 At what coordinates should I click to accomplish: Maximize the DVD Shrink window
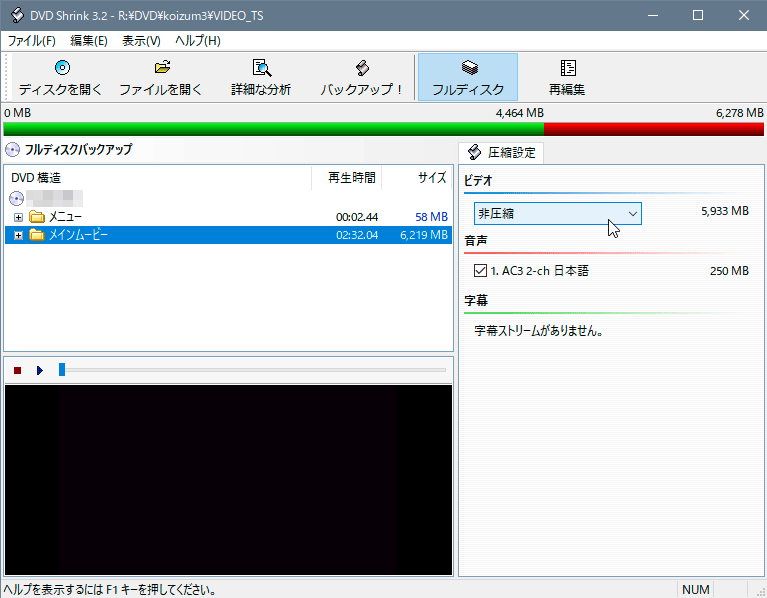click(x=698, y=15)
